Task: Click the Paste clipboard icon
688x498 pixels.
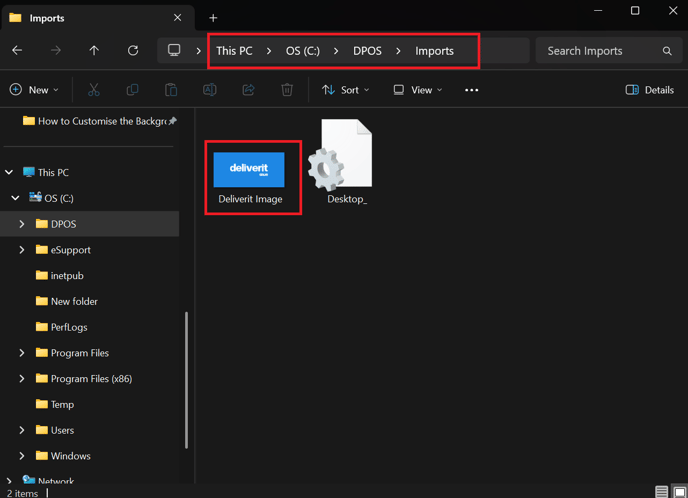Action: tap(171, 90)
